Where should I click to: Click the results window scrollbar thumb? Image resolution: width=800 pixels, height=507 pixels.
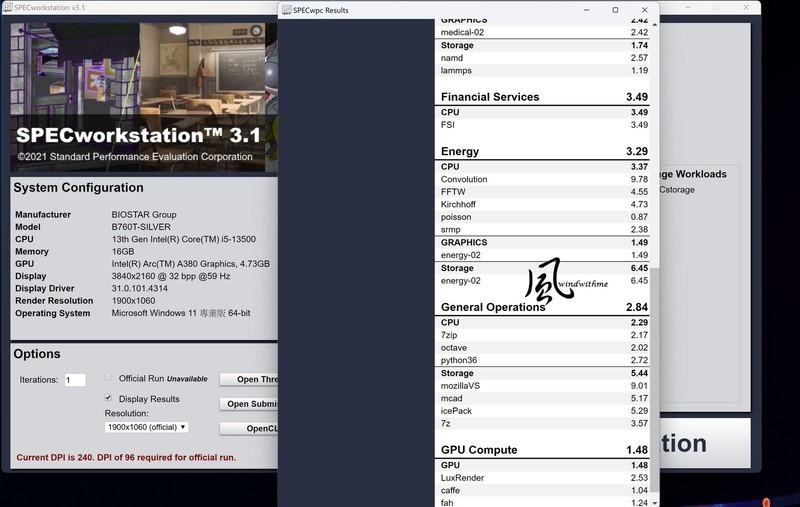coord(655,380)
